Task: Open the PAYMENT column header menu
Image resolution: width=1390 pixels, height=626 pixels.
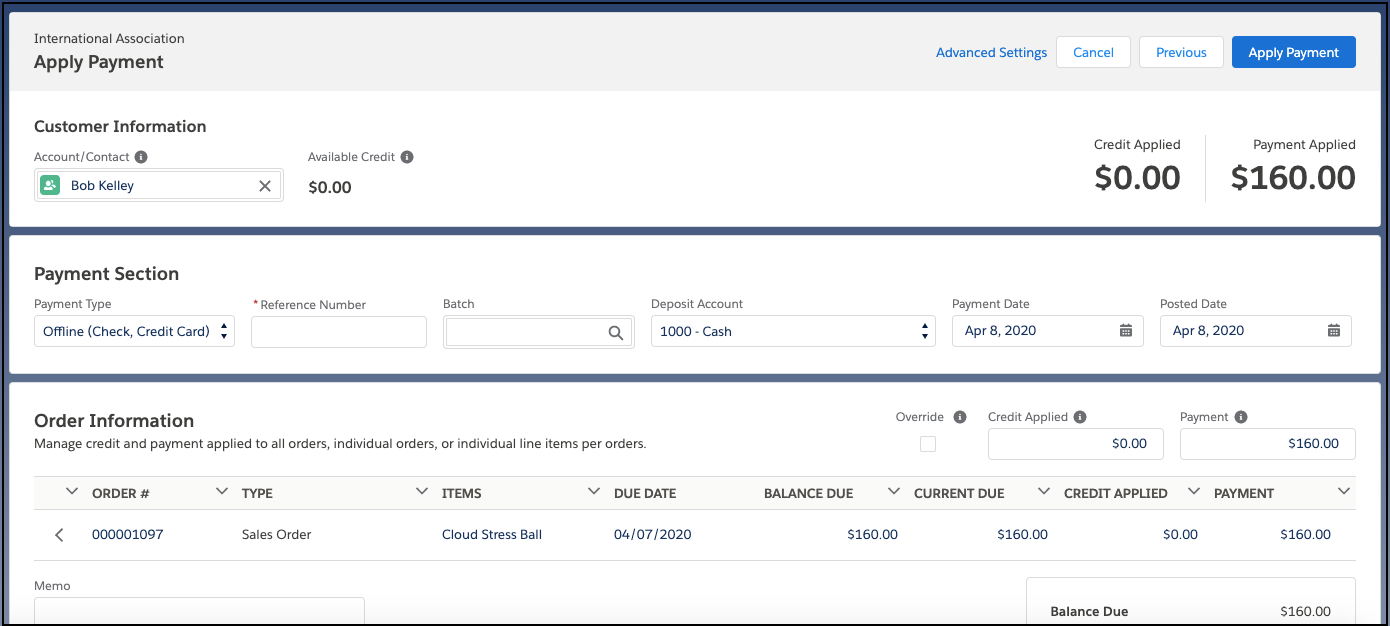Action: click(1344, 491)
